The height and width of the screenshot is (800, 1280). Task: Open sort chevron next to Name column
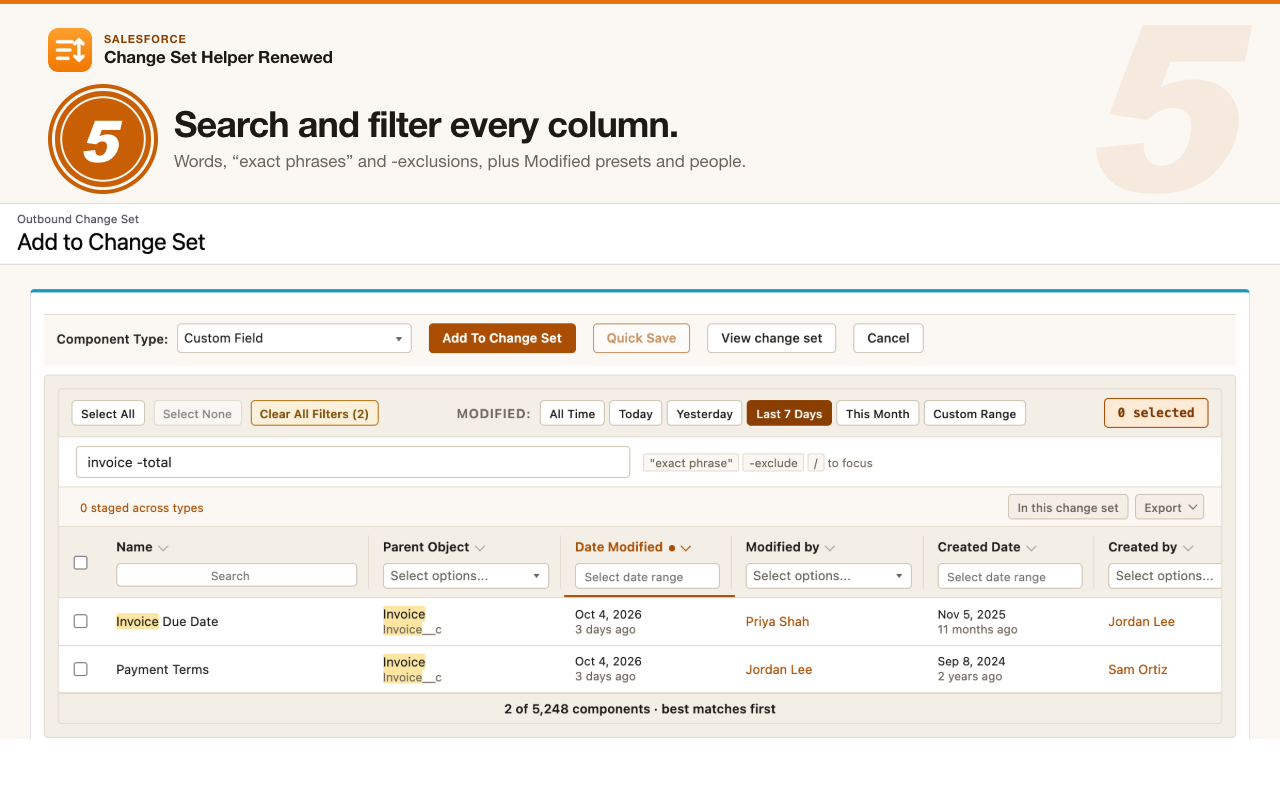pyautogui.click(x=164, y=548)
